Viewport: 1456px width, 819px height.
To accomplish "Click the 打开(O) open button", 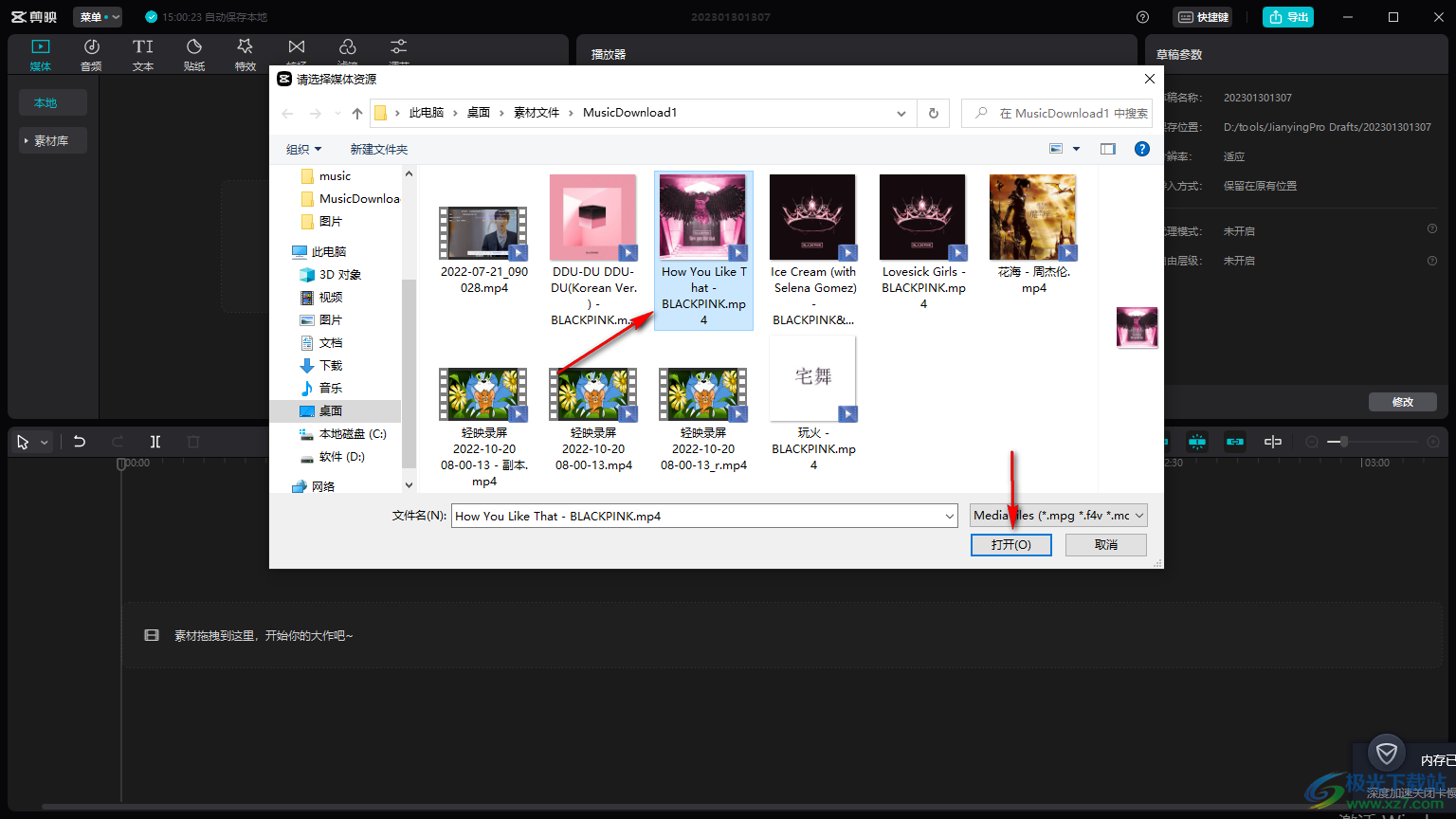I will [x=1011, y=545].
